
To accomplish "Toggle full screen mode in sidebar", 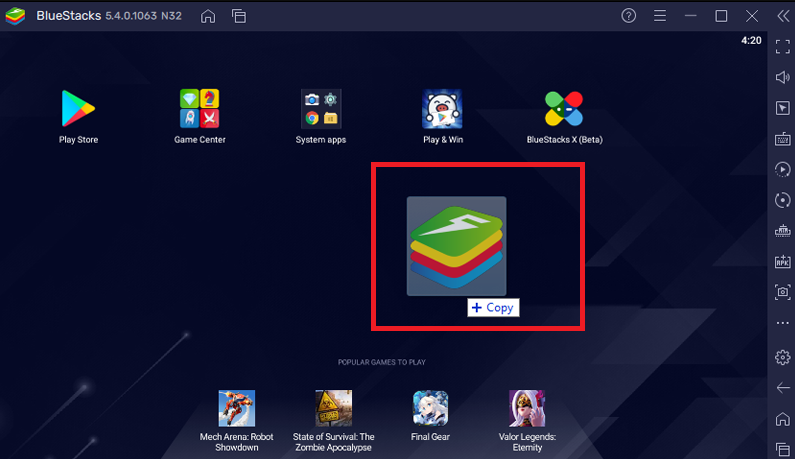I will tap(782, 47).
